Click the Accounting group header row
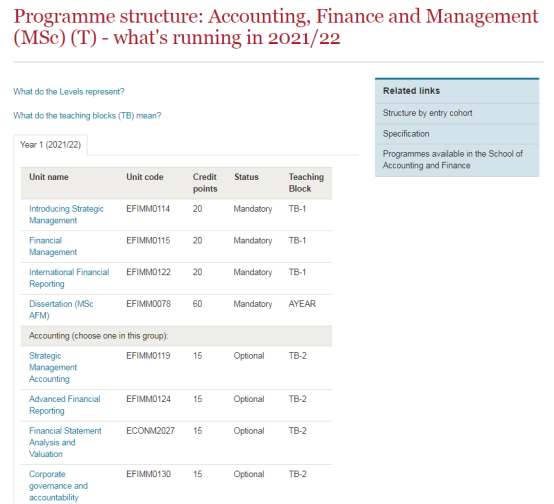Viewport: 554px width, 504px height. [x=176, y=336]
